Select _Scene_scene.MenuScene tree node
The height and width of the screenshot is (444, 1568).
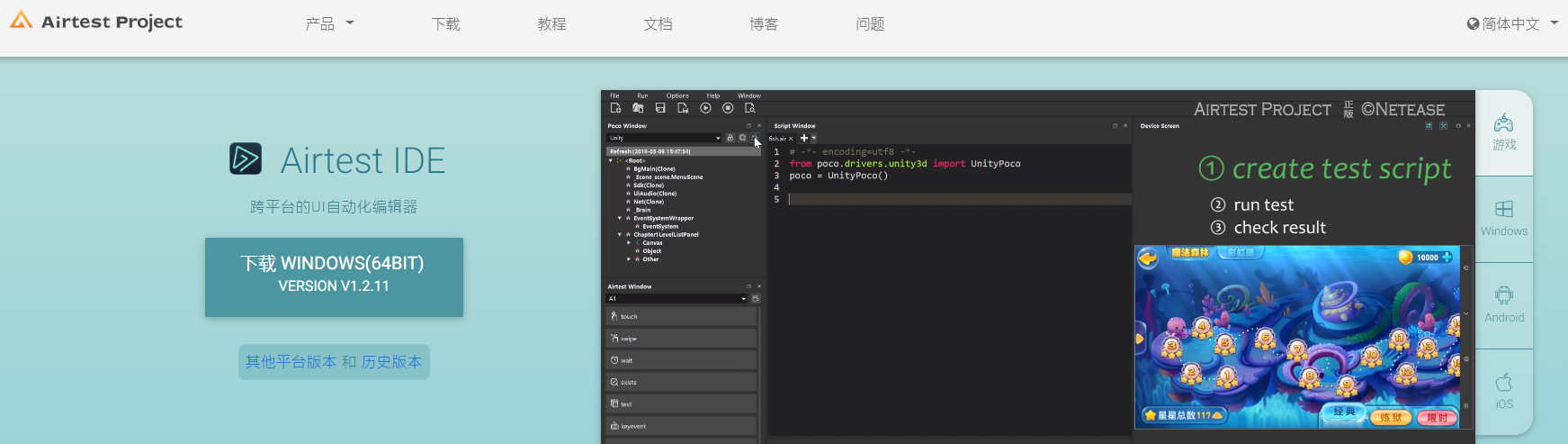coord(668,177)
